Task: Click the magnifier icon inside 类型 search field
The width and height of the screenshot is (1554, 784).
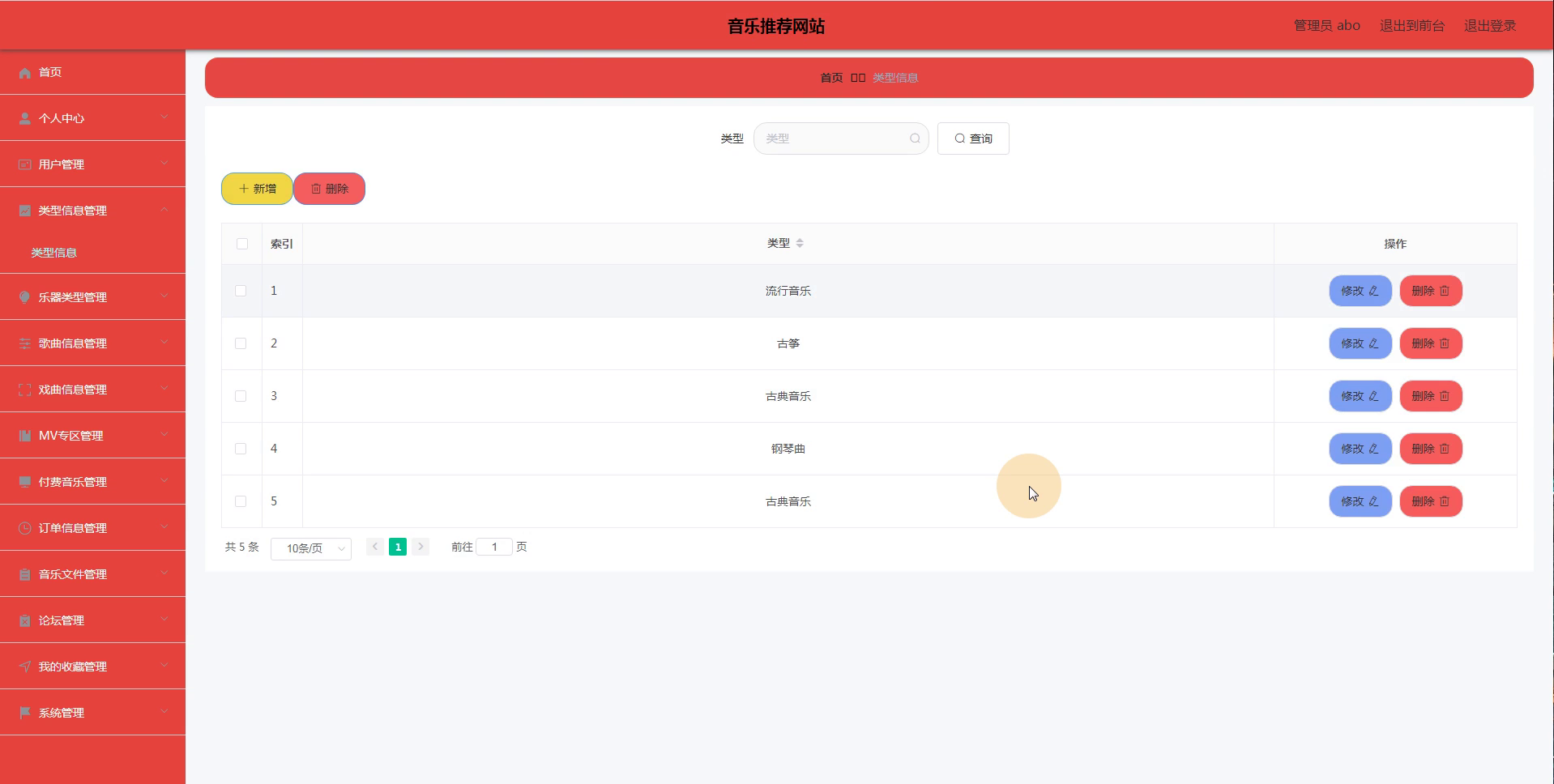Action: [x=915, y=138]
